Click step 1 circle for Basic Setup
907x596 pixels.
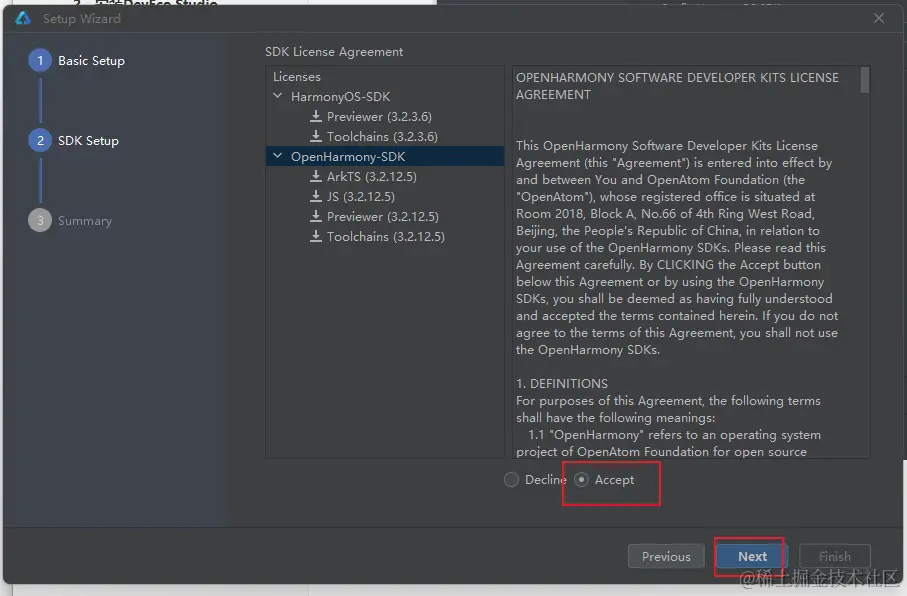tap(40, 61)
